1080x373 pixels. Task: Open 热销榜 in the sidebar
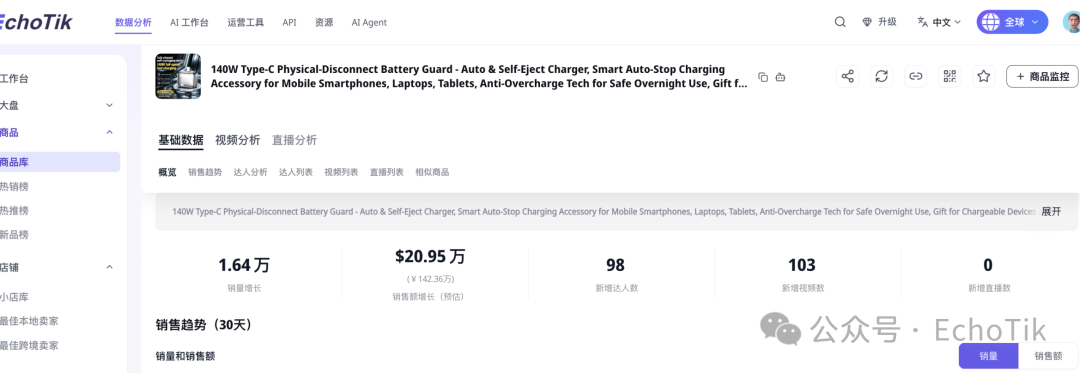click(14, 186)
